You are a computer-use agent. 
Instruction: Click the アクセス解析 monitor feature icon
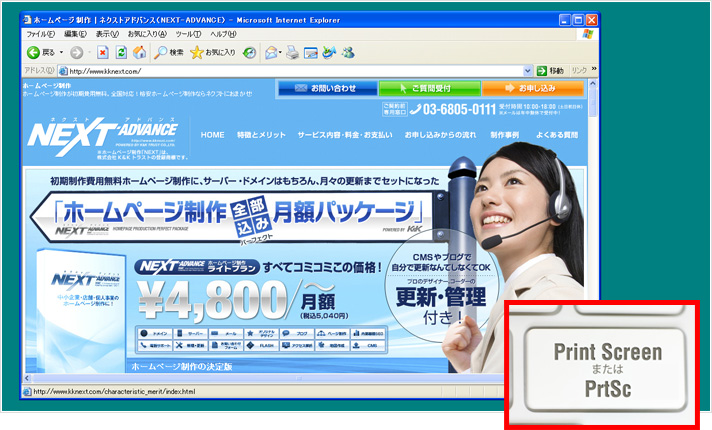(x=286, y=346)
